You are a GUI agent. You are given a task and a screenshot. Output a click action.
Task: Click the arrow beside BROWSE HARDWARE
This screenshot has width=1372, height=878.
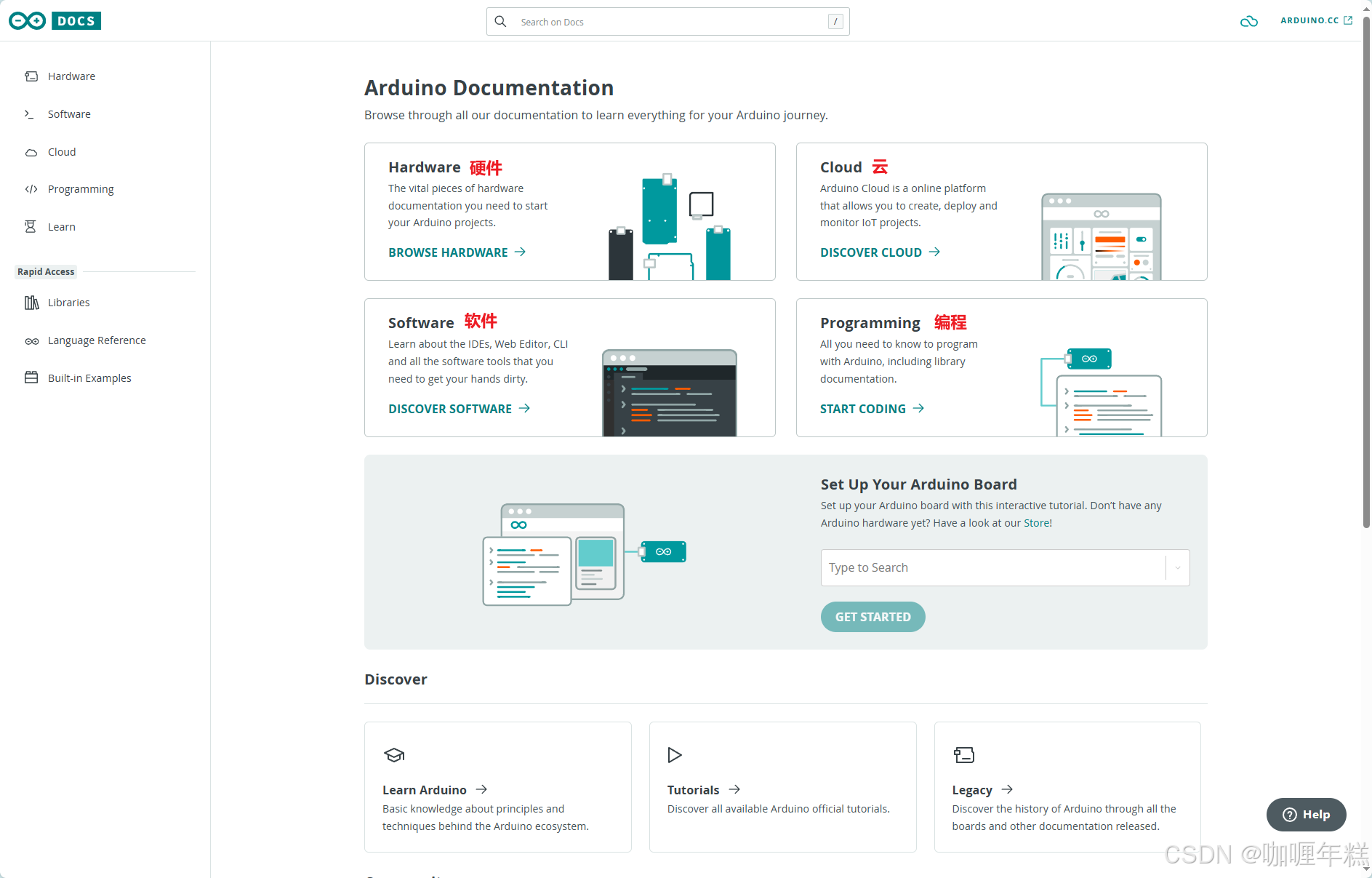point(520,252)
